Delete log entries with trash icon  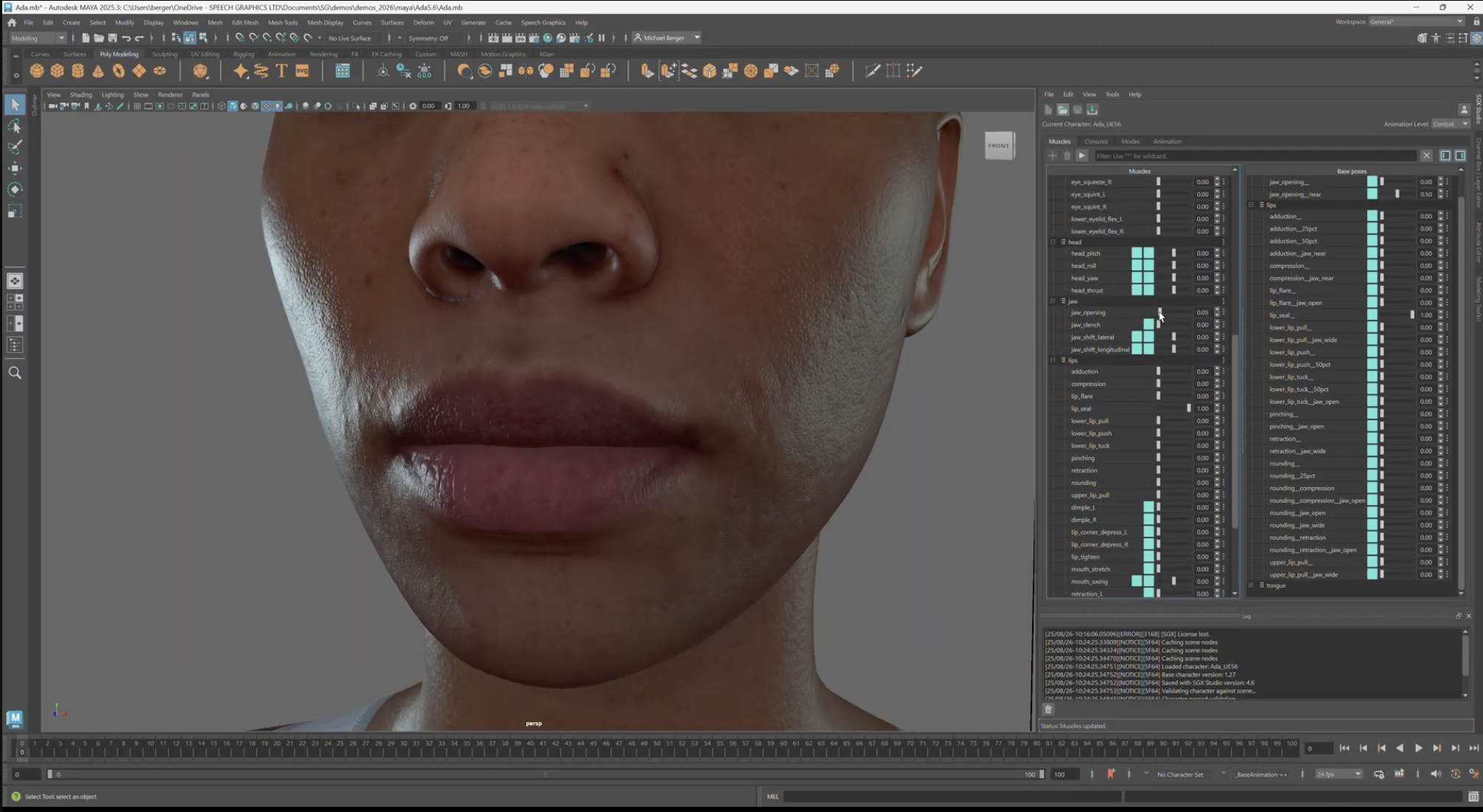tap(1048, 709)
